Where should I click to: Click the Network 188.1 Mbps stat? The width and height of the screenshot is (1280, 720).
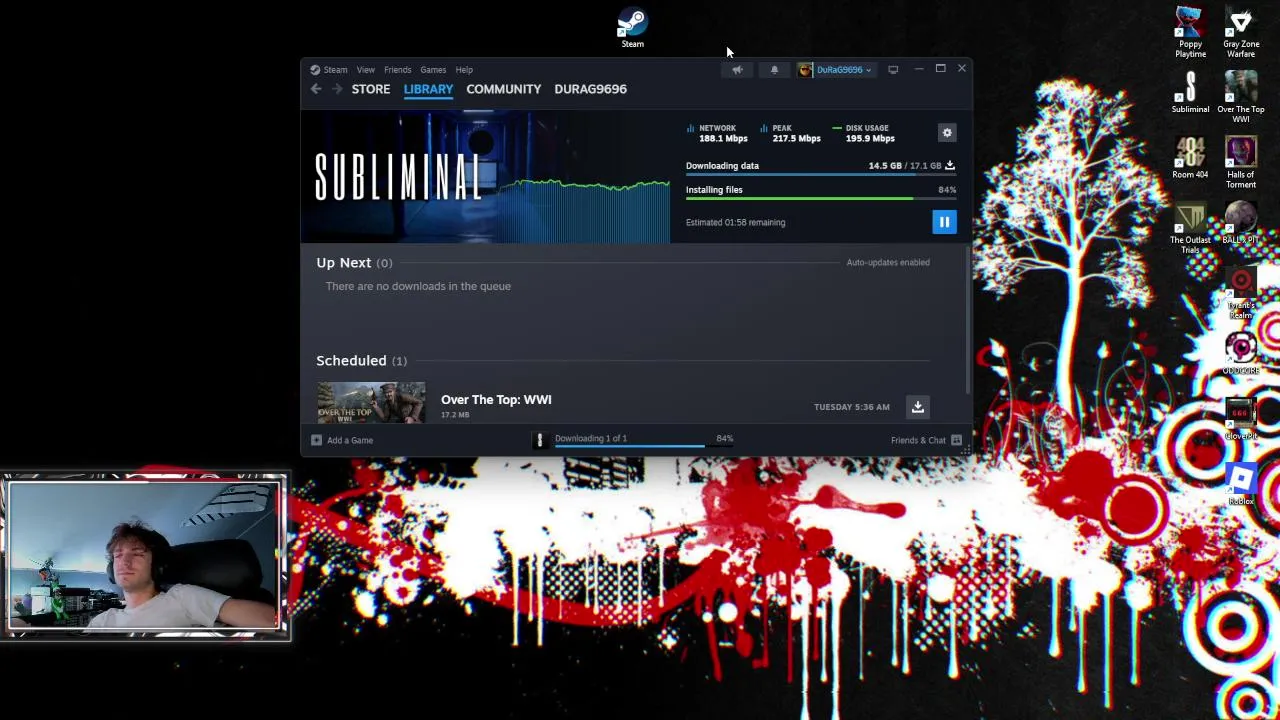(x=718, y=133)
